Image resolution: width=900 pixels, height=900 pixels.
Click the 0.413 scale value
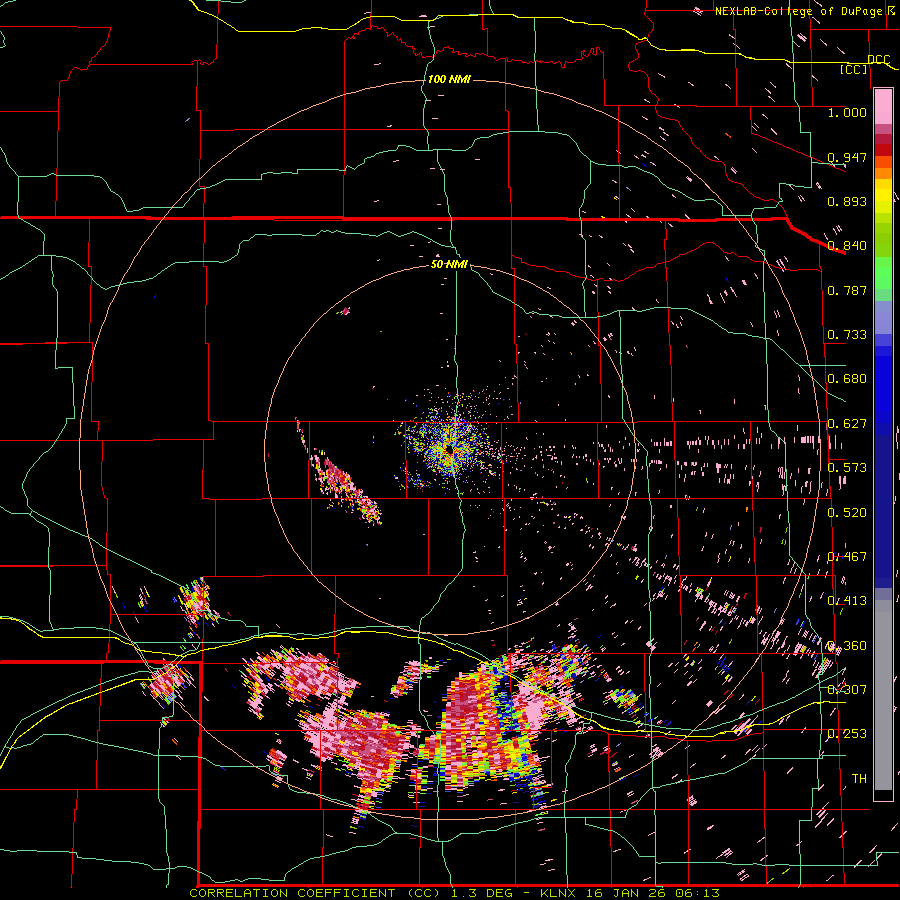coord(847,601)
